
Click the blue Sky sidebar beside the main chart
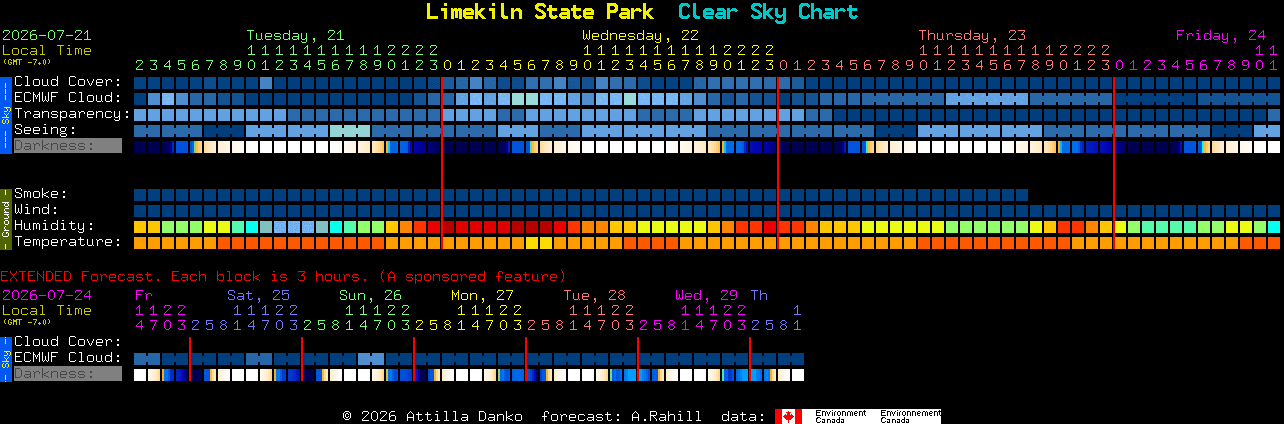click(6, 114)
